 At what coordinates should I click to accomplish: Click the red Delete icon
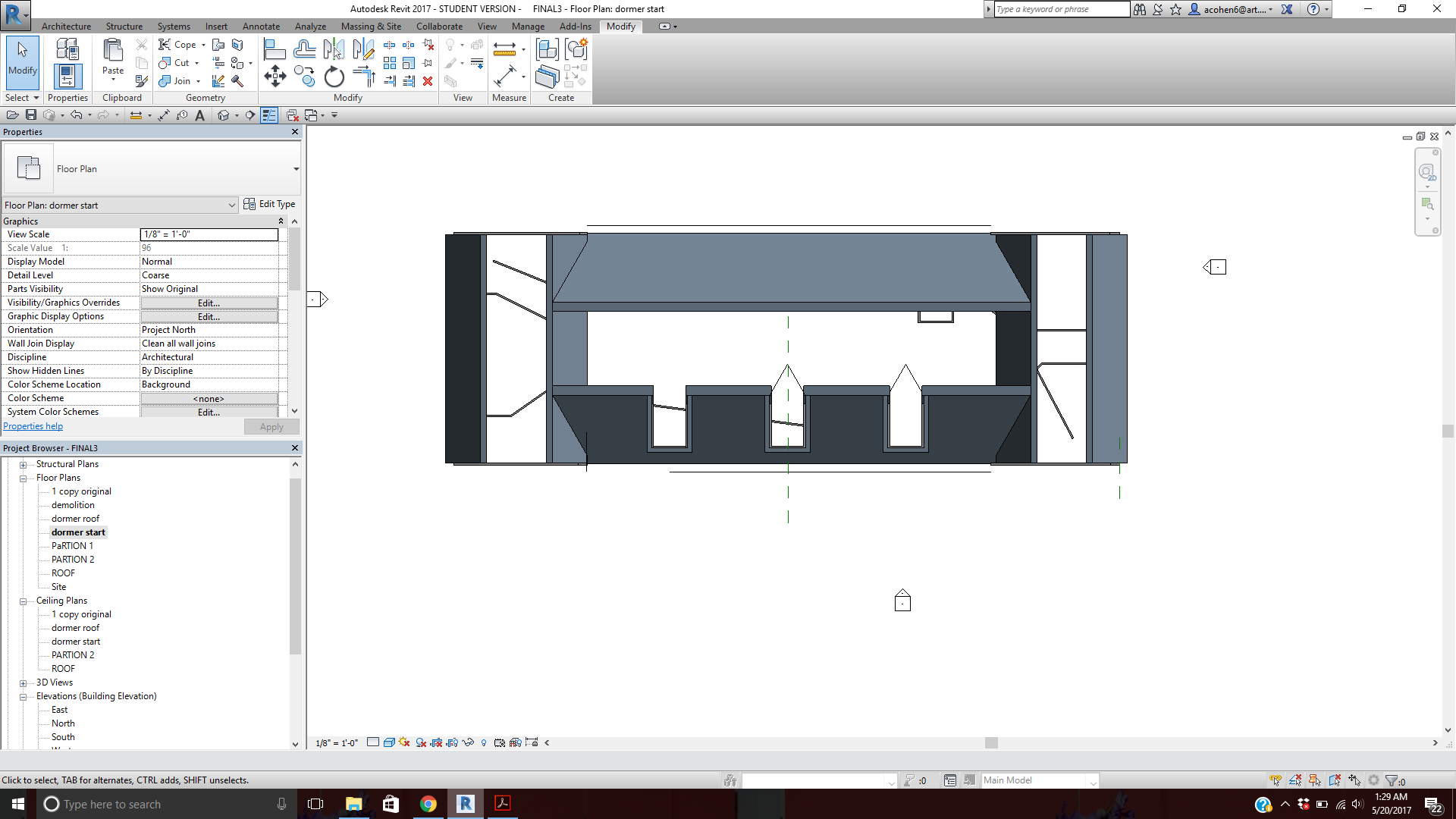coord(428,81)
